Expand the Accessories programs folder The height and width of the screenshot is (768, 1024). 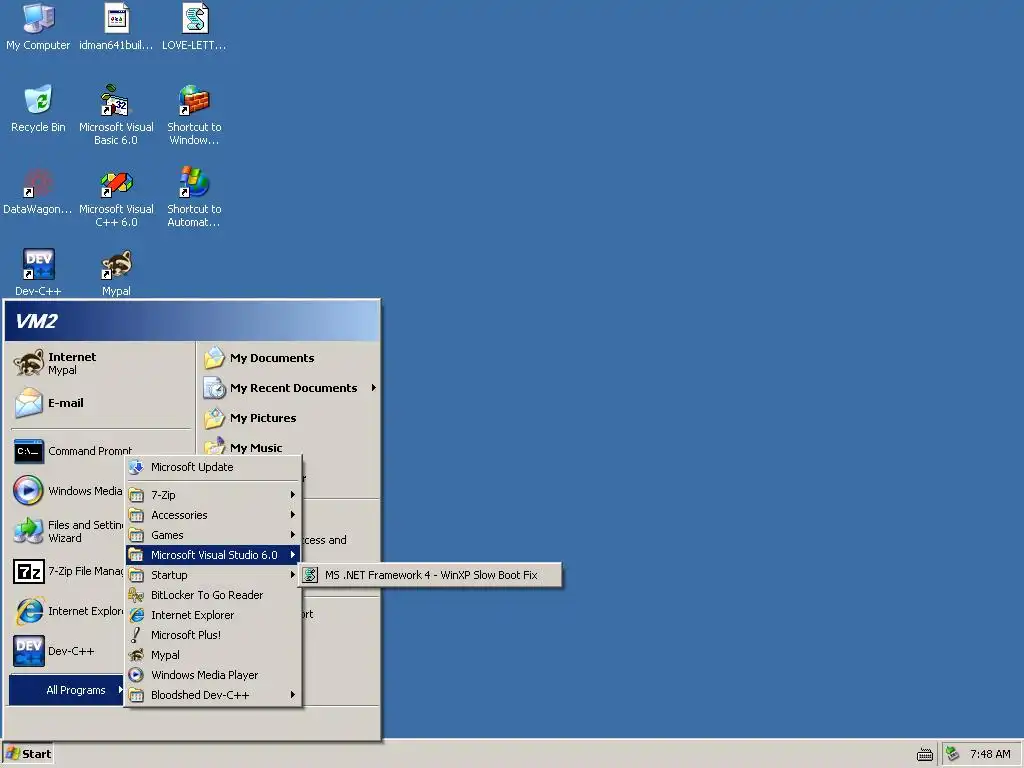[213, 515]
